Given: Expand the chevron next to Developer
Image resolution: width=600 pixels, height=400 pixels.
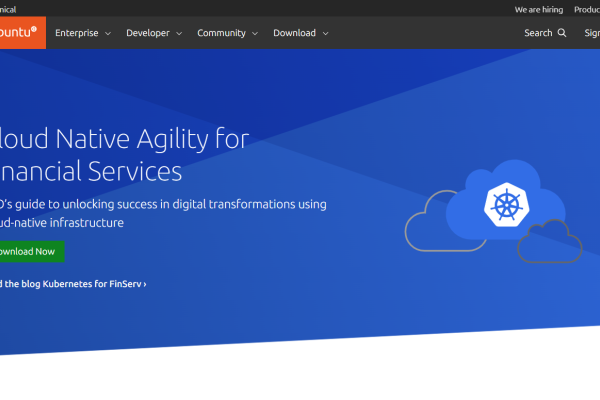Looking at the screenshot, I should 178,33.
